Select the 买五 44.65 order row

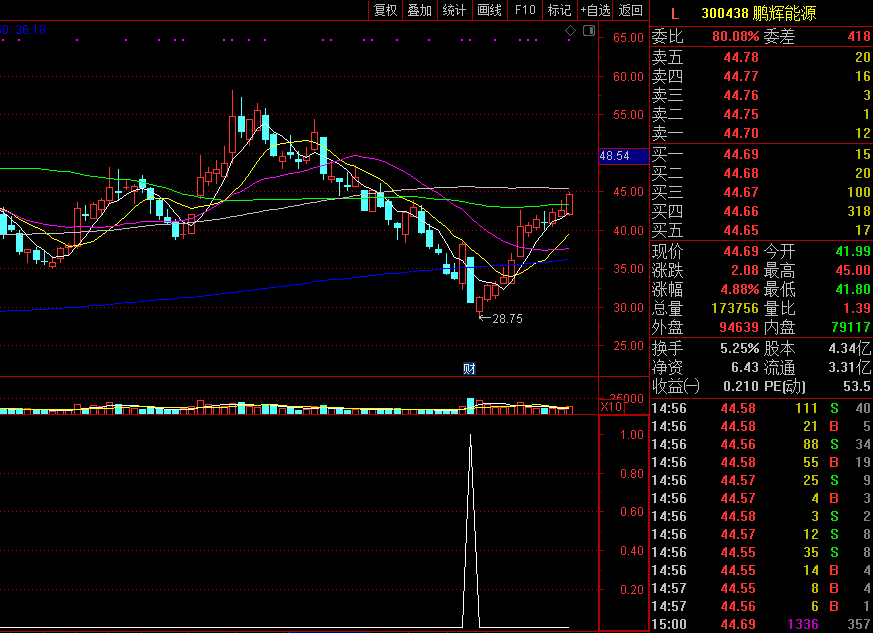coord(761,230)
